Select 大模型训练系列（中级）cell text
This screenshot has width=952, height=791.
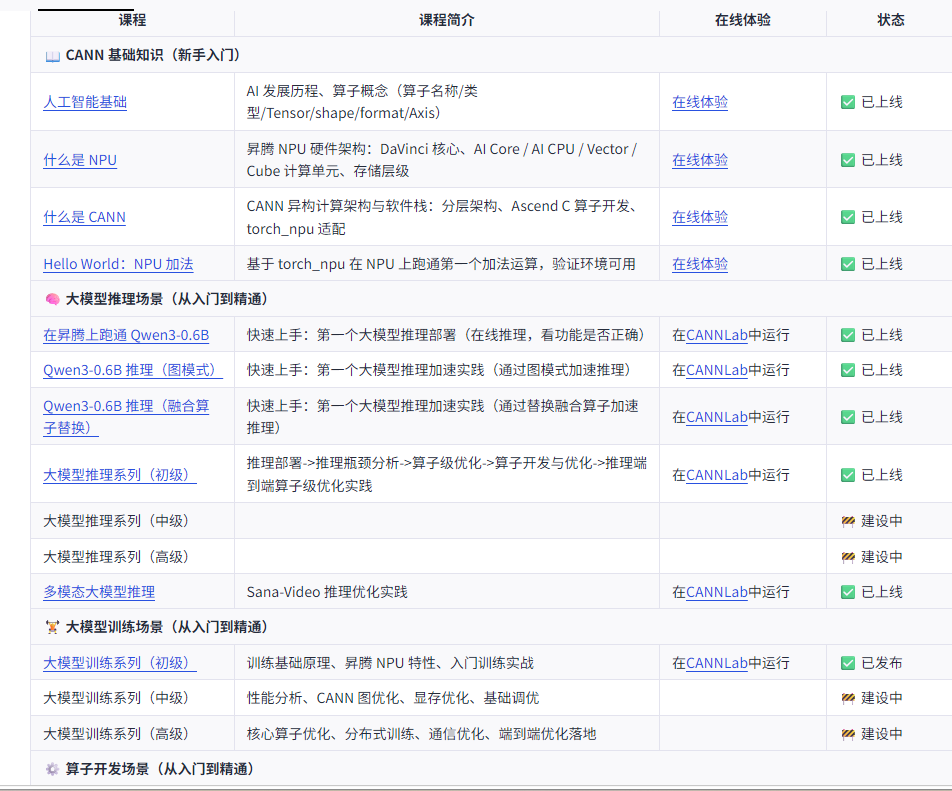[x=116, y=698]
